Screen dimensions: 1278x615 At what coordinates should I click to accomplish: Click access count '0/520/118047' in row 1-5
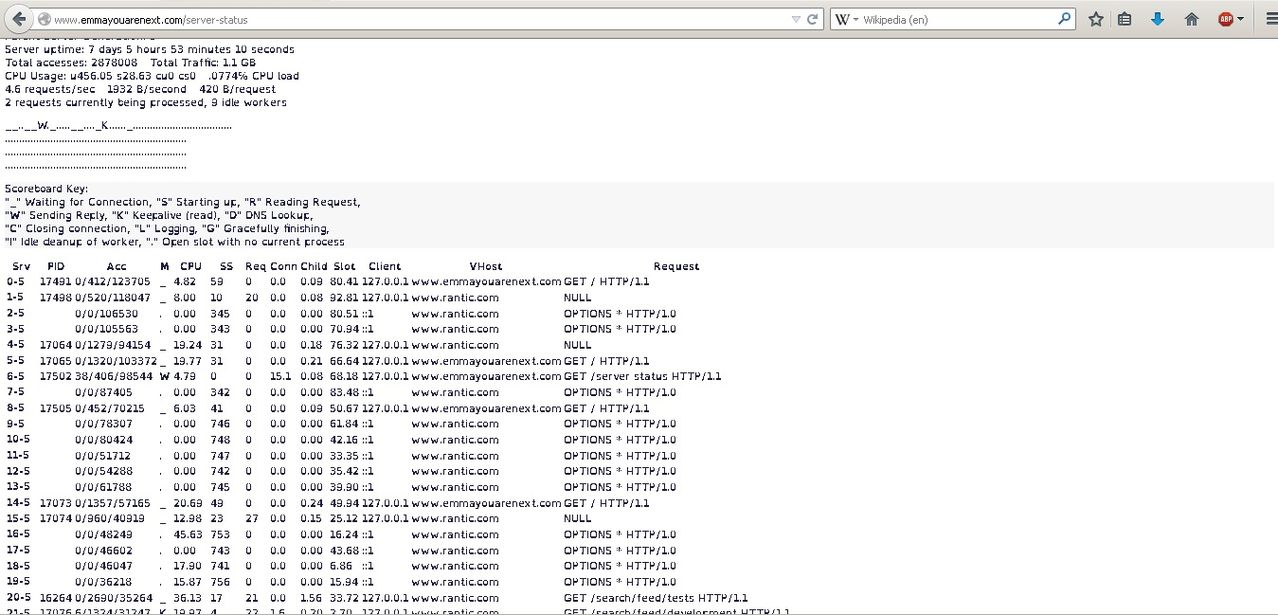113,297
